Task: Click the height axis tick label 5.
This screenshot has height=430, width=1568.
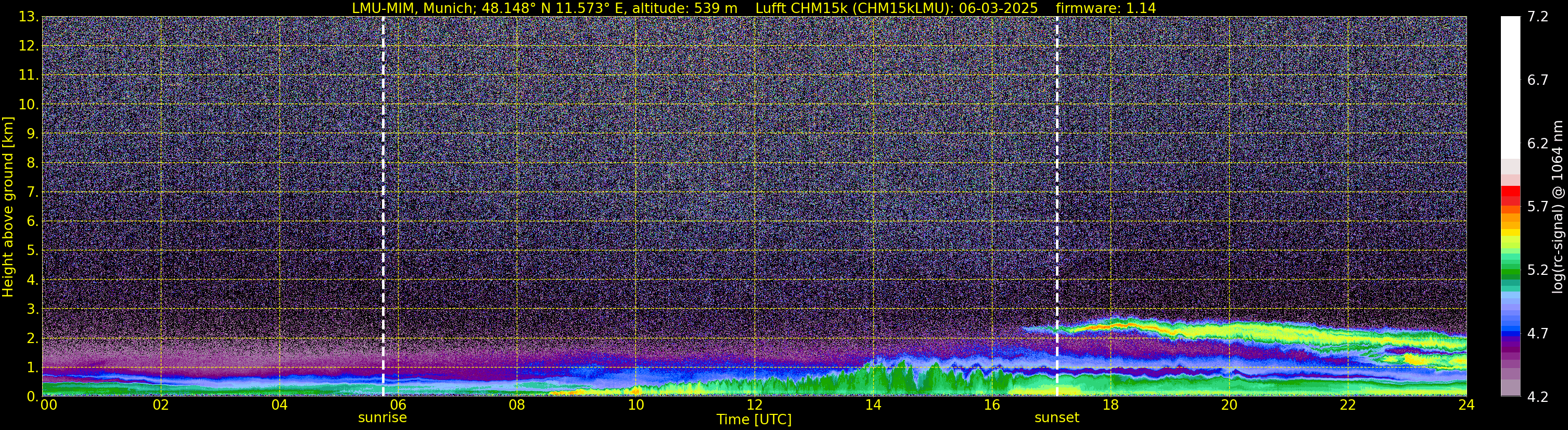Action: 32,251
